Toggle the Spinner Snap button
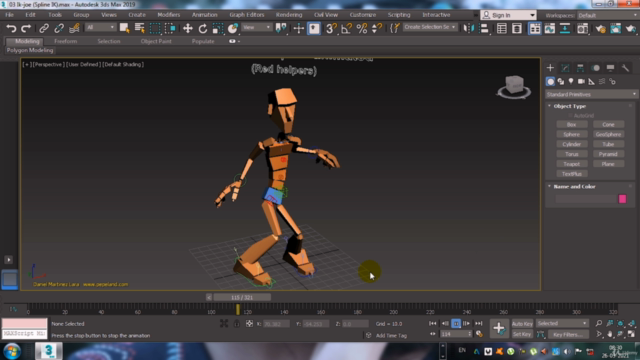Screen dimensions: 640x360 (x=377, y=28)
